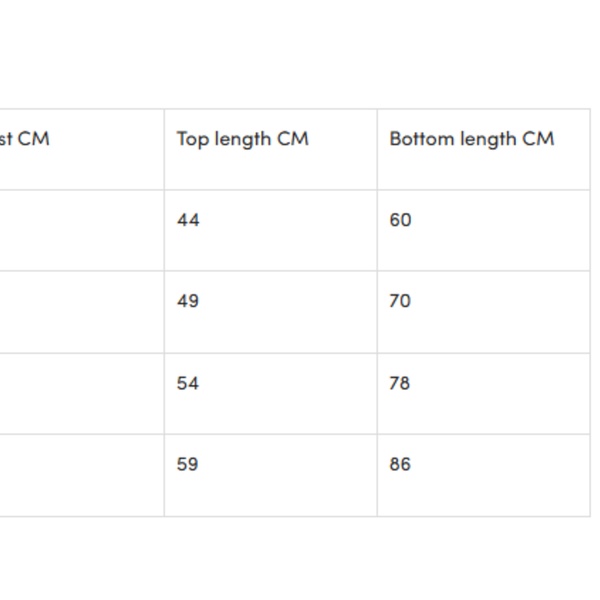Click the "Top length CM" column header
The image size is (600, 600).
[x=242, y=139]
